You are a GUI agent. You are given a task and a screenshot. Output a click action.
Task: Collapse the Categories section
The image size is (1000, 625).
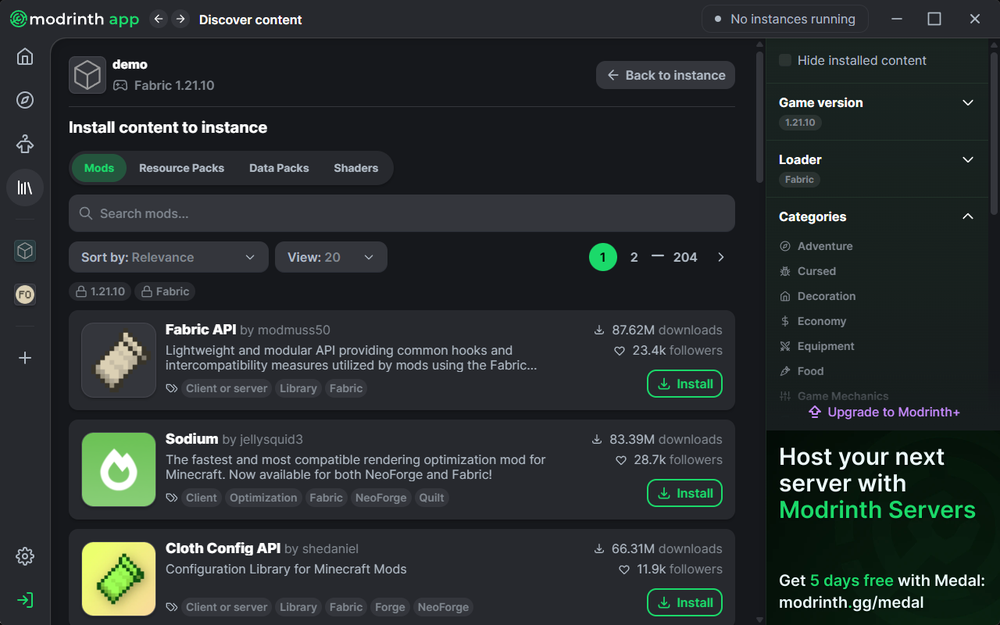point(967,217)
